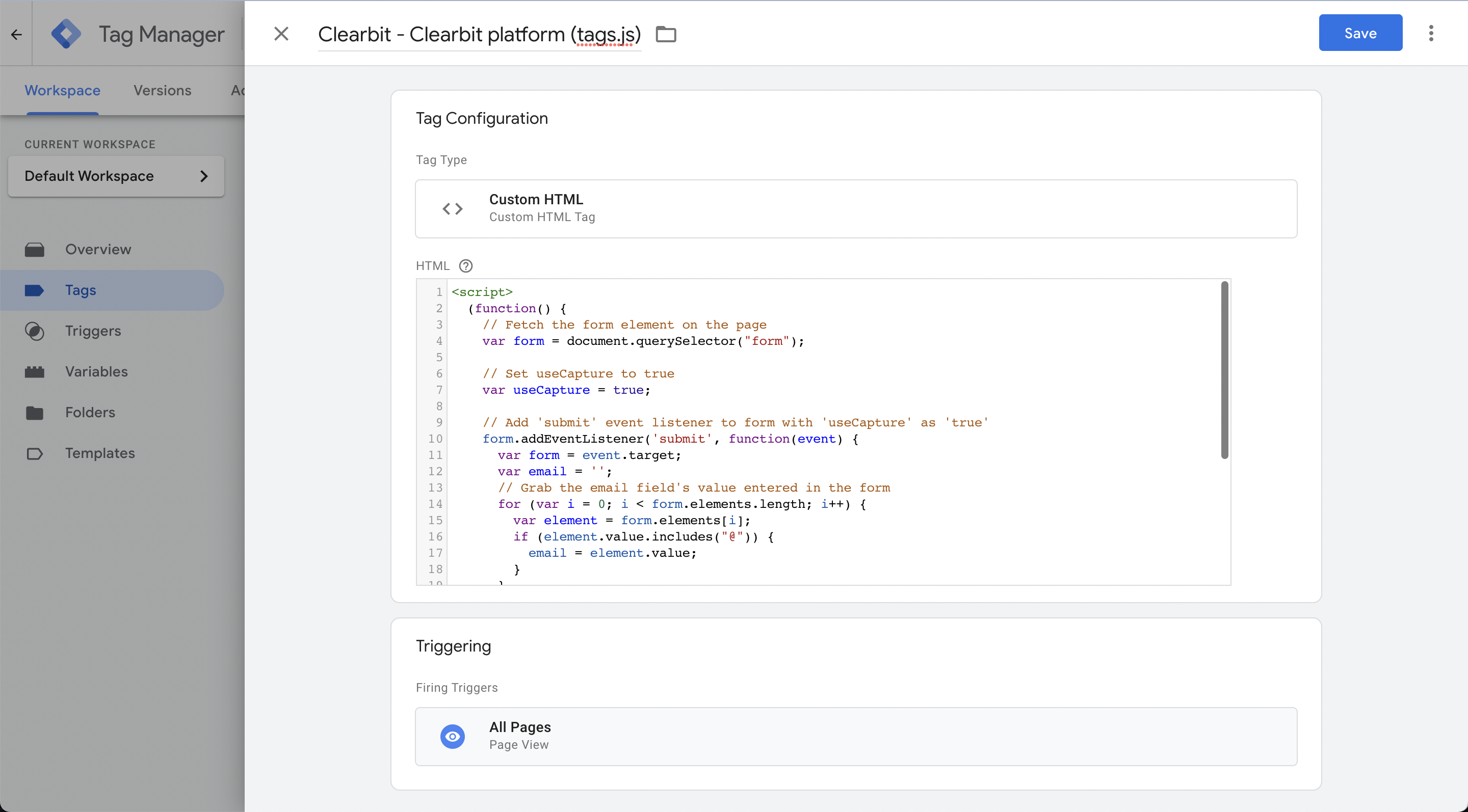1468x812 pixels.
Task: Click the Tag Manager diamond logo
Action: tap(66, 34)
